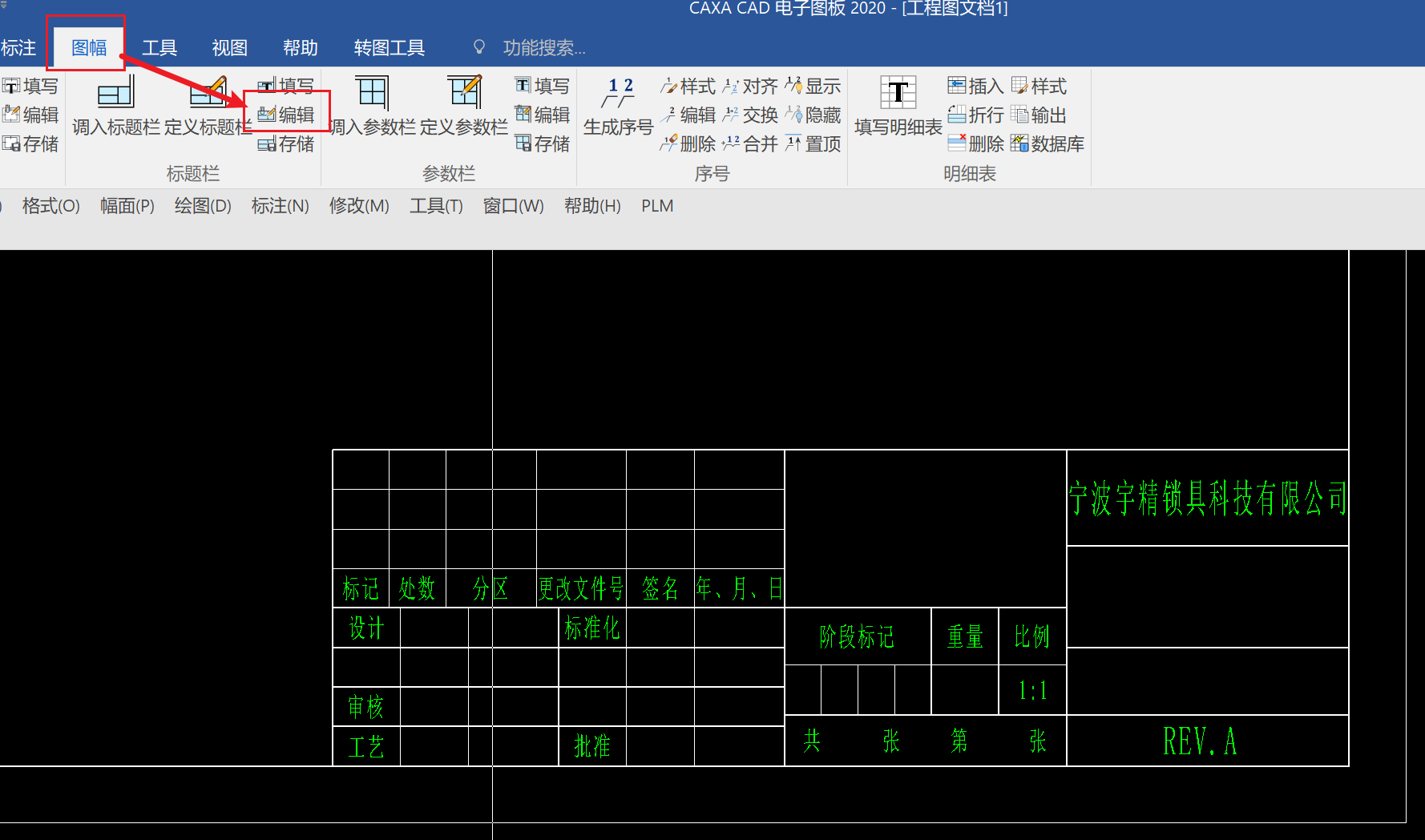Open the 工具(T) menu
The width and height of the screenshot is (1425, 840).
pyautogui.click(x=437, y=206)
